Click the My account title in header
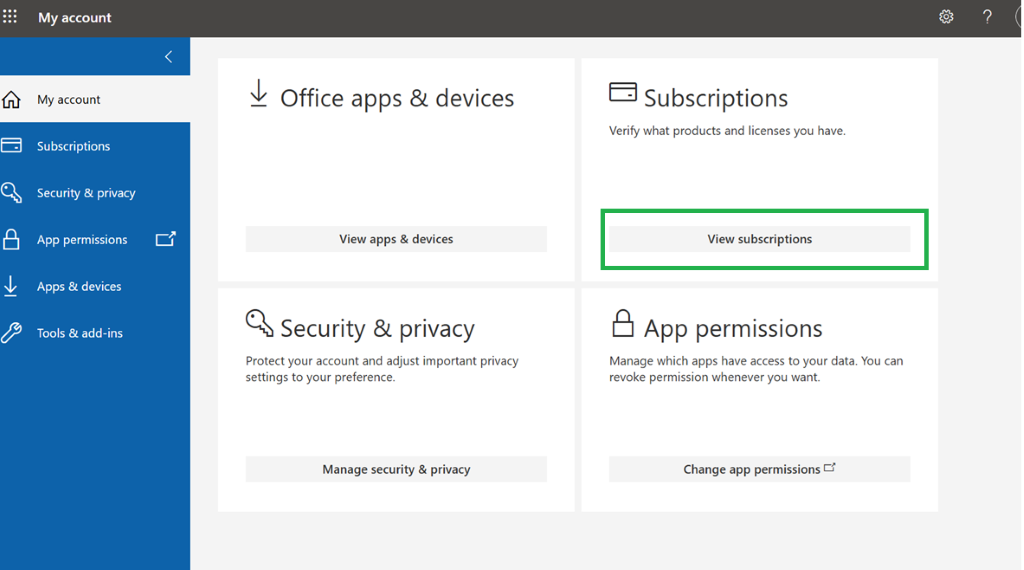Screen dimensions: 1024x570 tap(74, 18)
